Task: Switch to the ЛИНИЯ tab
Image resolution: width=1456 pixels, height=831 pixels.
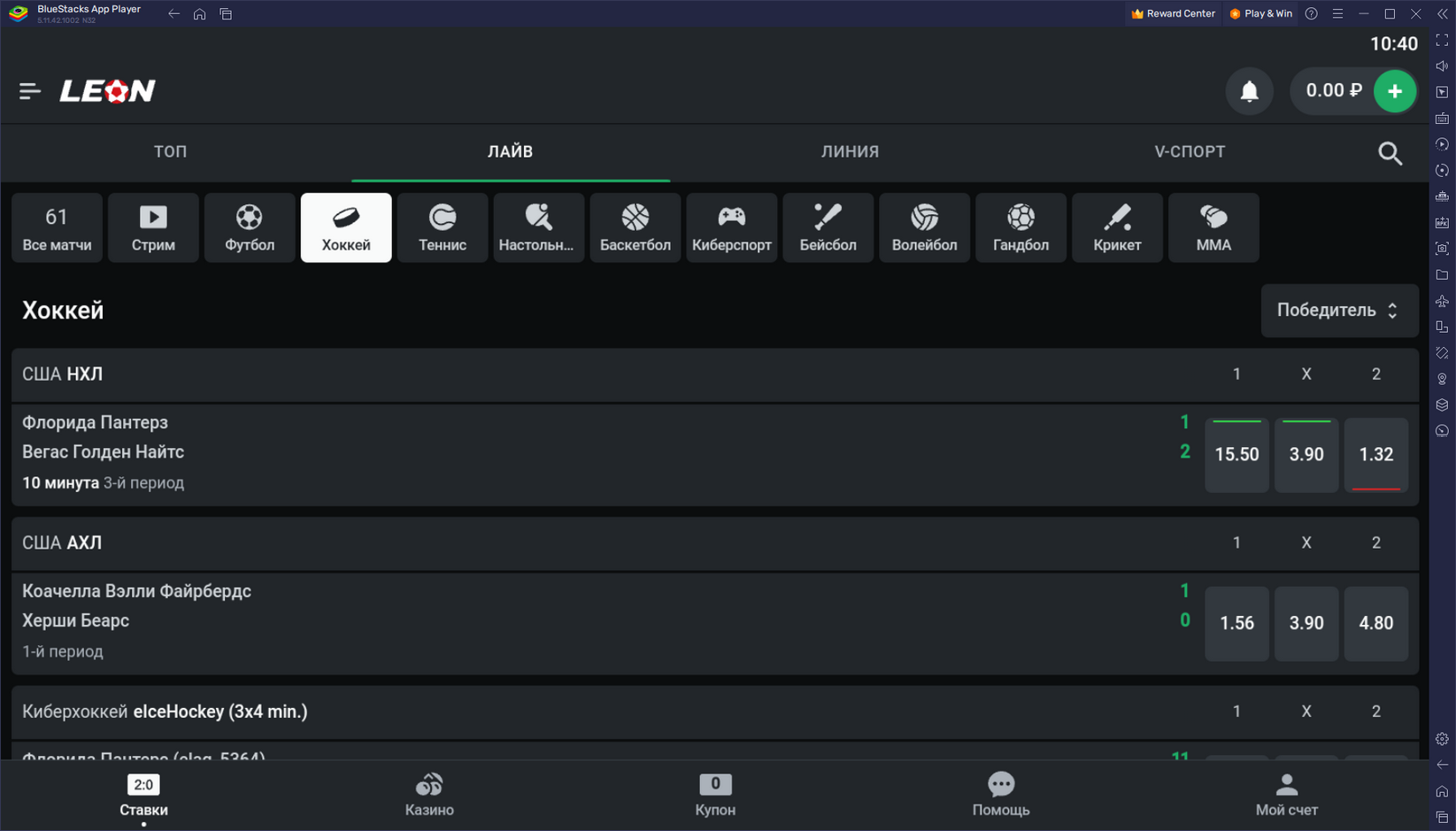Action: (x=850, y=151)
